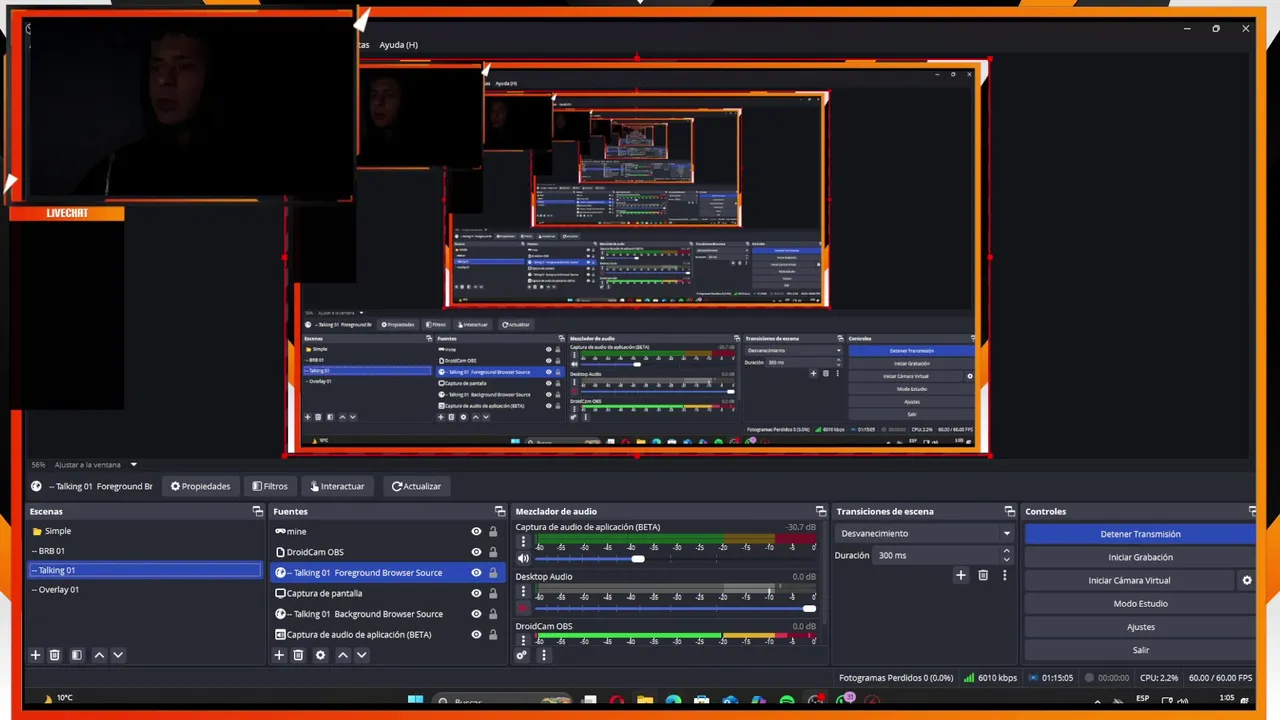Select the Talking 01 scene
The height and width of the screenshot is (720, 1280).
tap(145, 570)
